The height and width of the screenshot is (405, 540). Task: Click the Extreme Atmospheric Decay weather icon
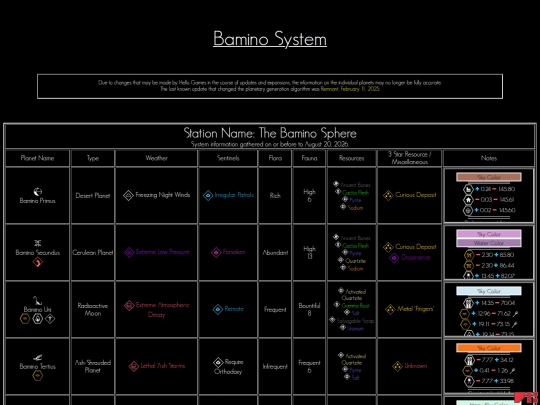129,305
